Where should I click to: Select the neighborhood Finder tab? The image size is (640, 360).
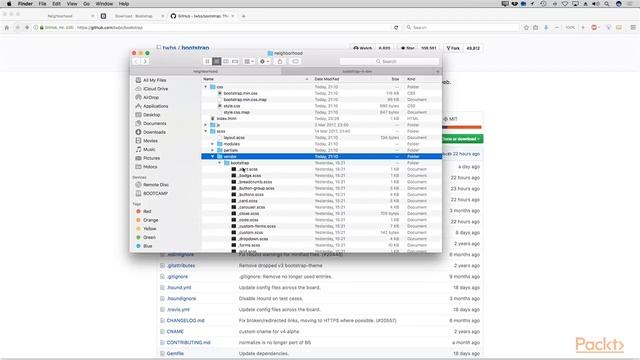pyautogui.click(x=206, y=71)
